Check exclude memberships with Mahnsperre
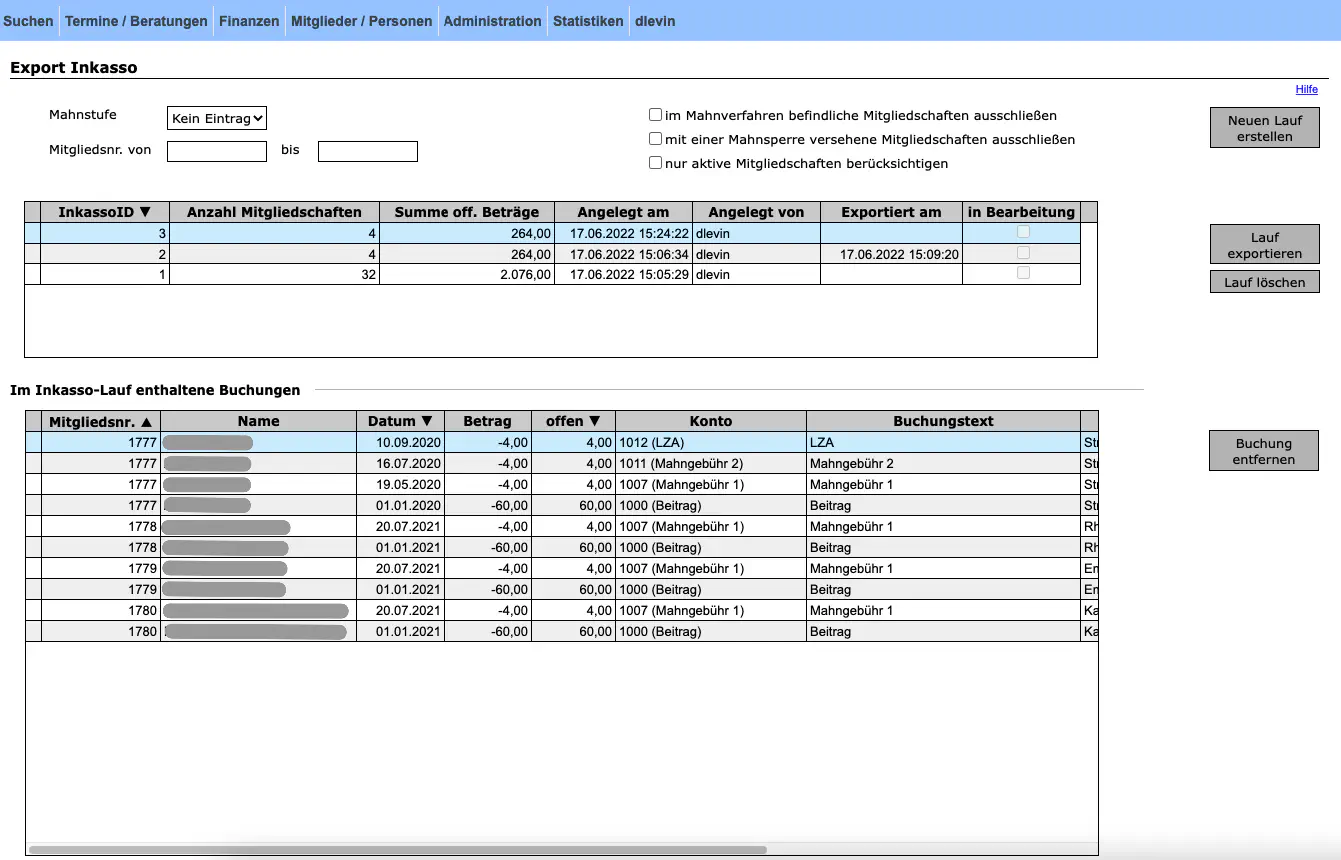This screenshot has width=1341, height=860. [x=656, y=139]
